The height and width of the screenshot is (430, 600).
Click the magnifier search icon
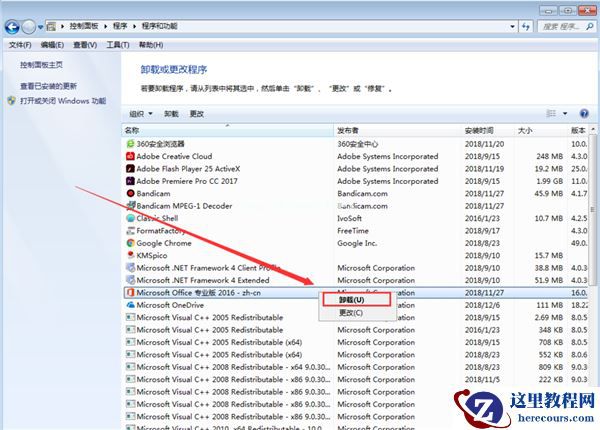(x=590, y=26)
